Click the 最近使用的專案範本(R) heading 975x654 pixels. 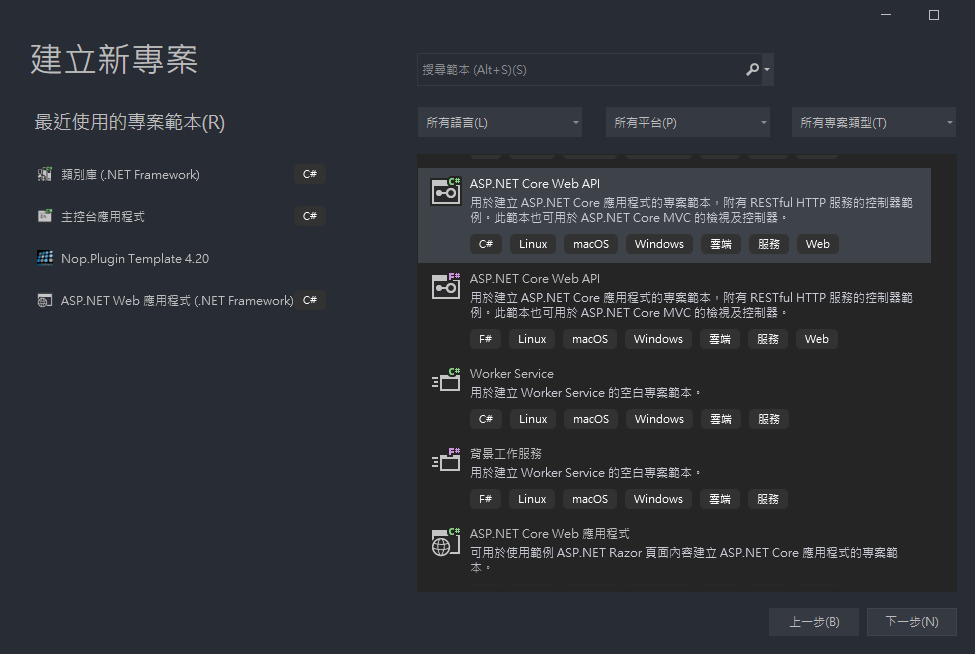click(x=129, y=122)
